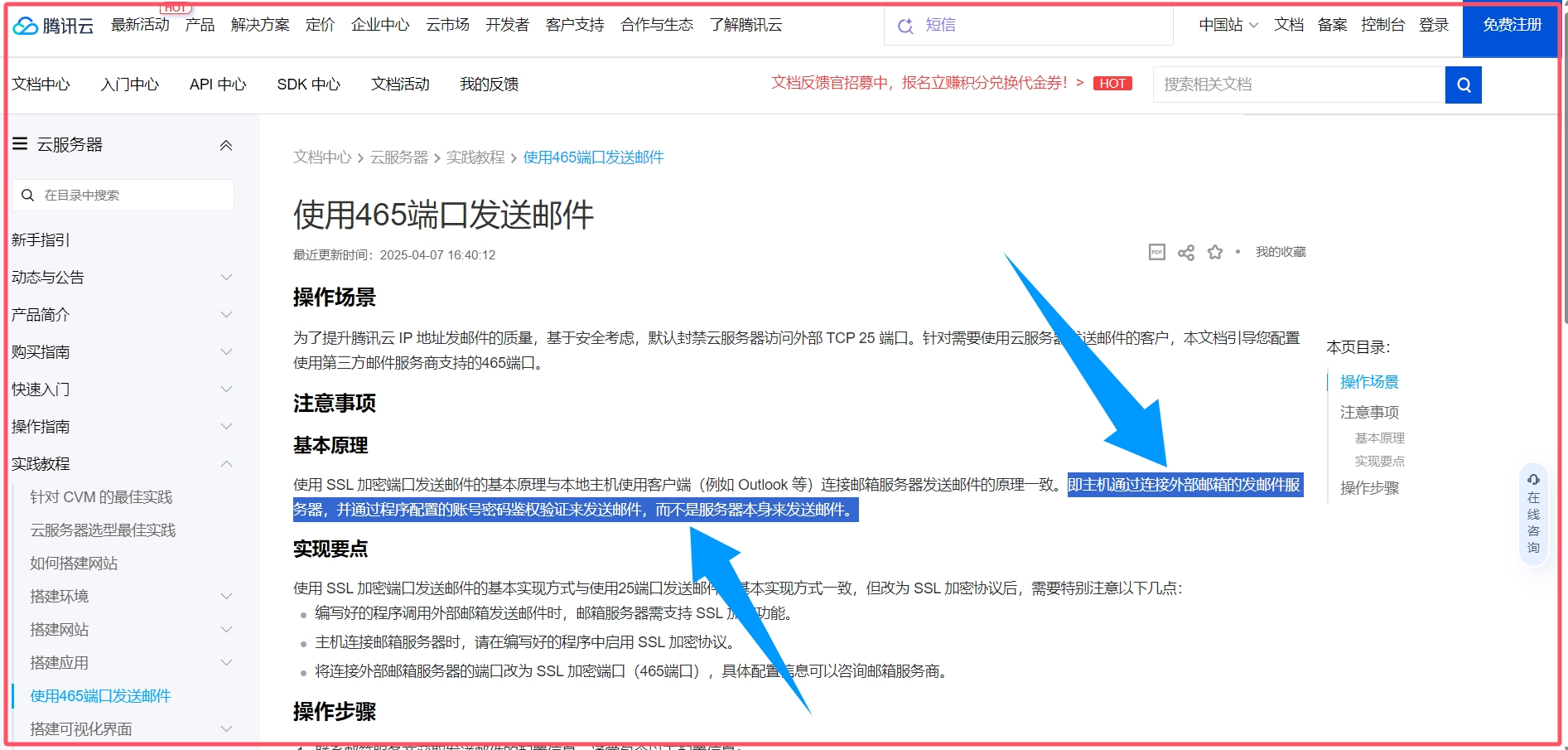Click 我的收藏 link
Viewport: 1568px width, 750px height.
tap(1281, 252)
